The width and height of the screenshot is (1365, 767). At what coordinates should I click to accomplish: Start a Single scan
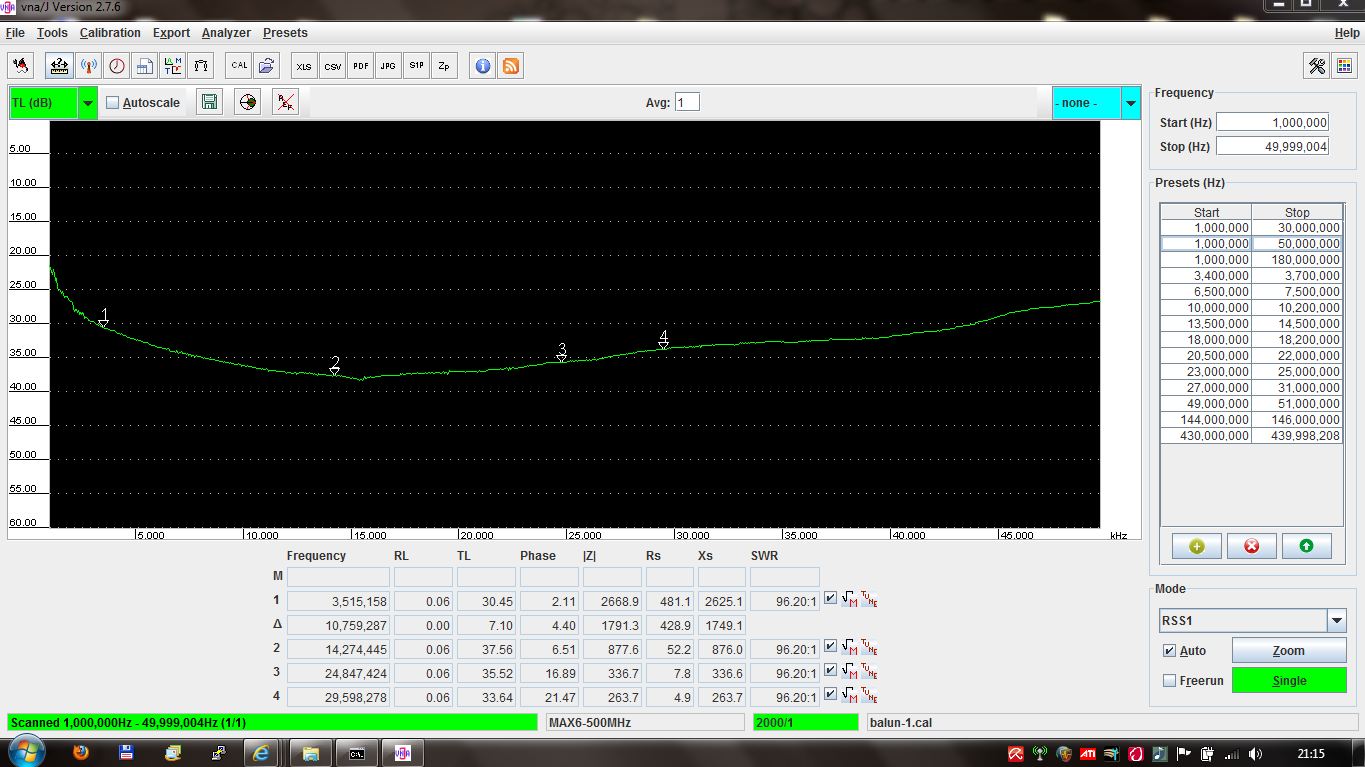point(1289,680)
